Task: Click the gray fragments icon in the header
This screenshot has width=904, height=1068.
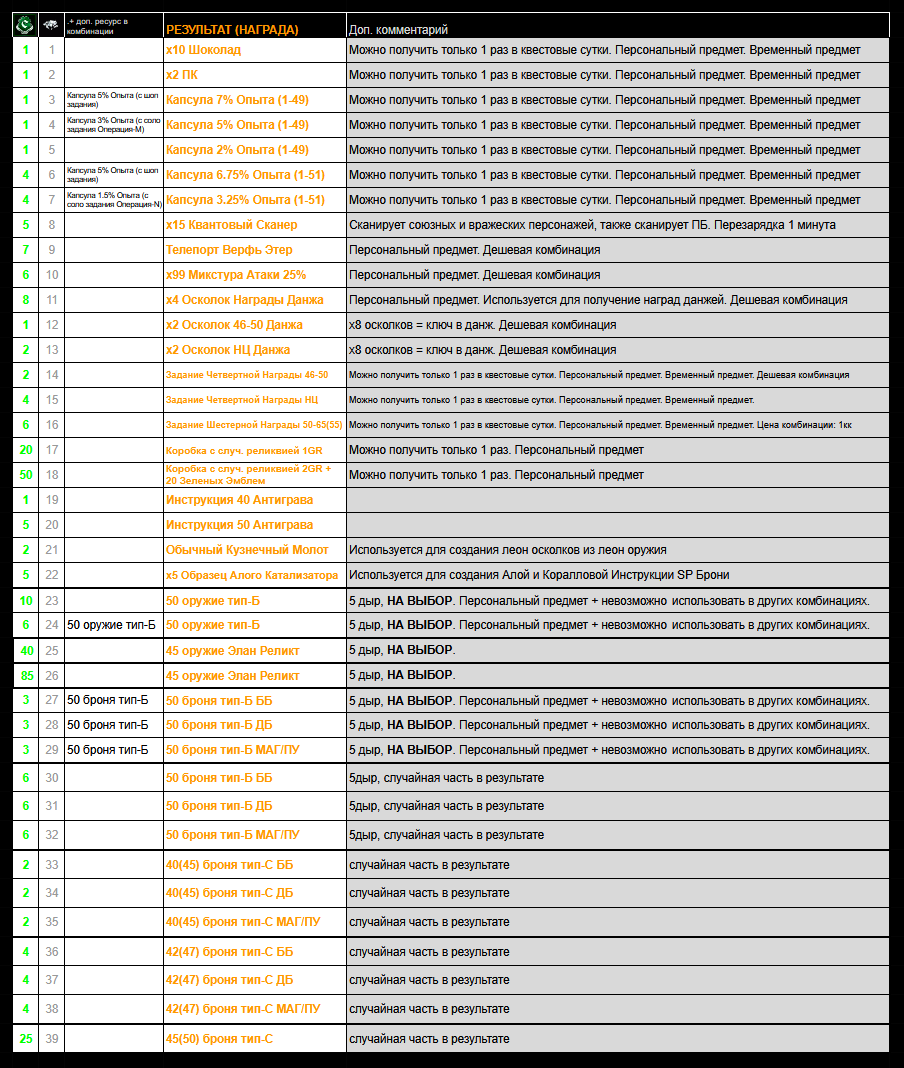Action: [x=51, y=24]
